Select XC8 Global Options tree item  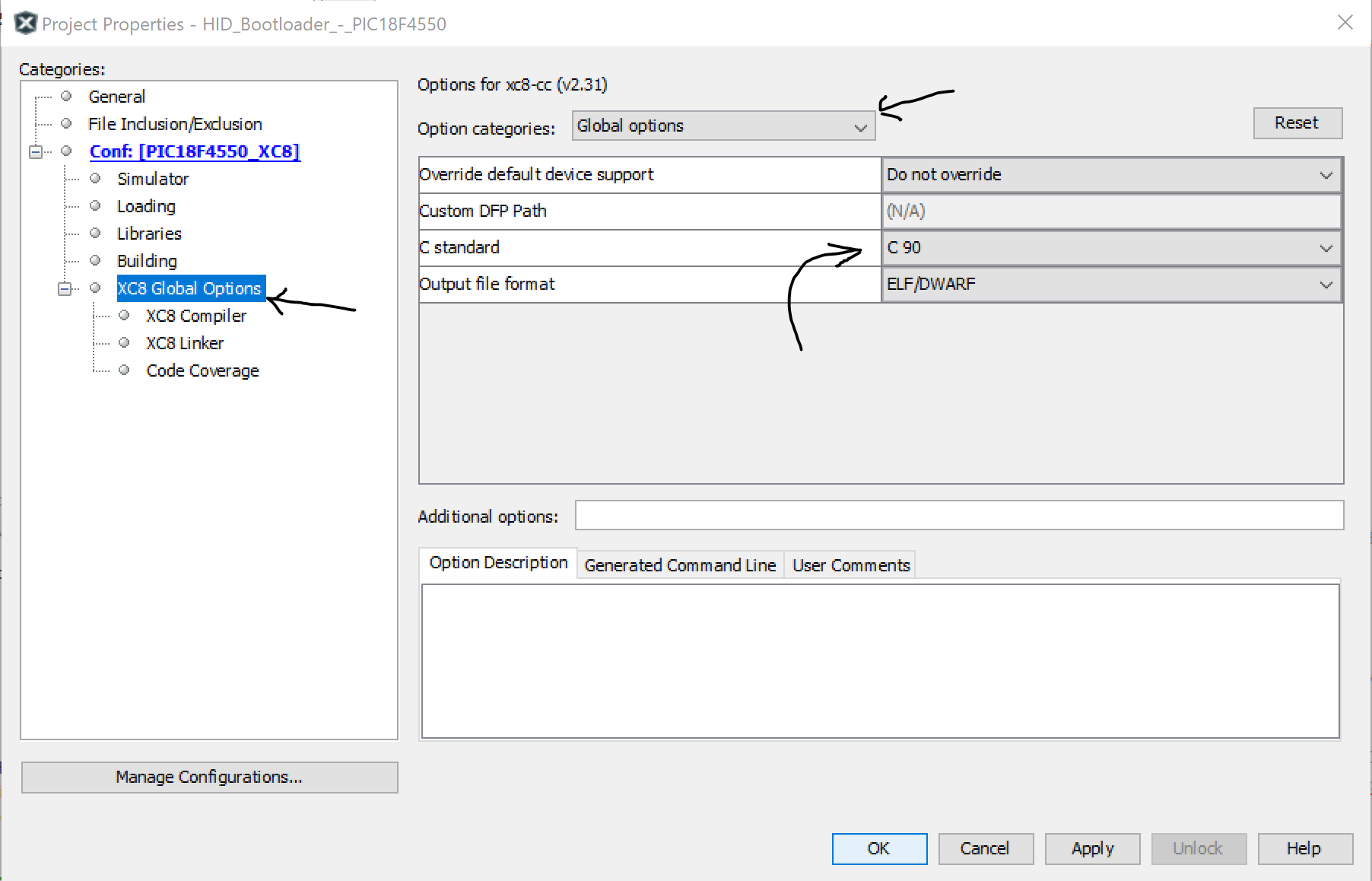[190, 288]
